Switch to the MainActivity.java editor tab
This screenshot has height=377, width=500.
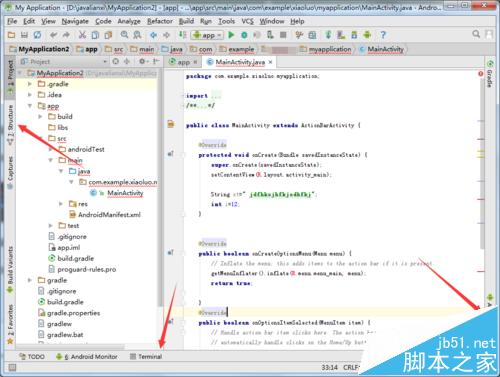pos(240,62)
